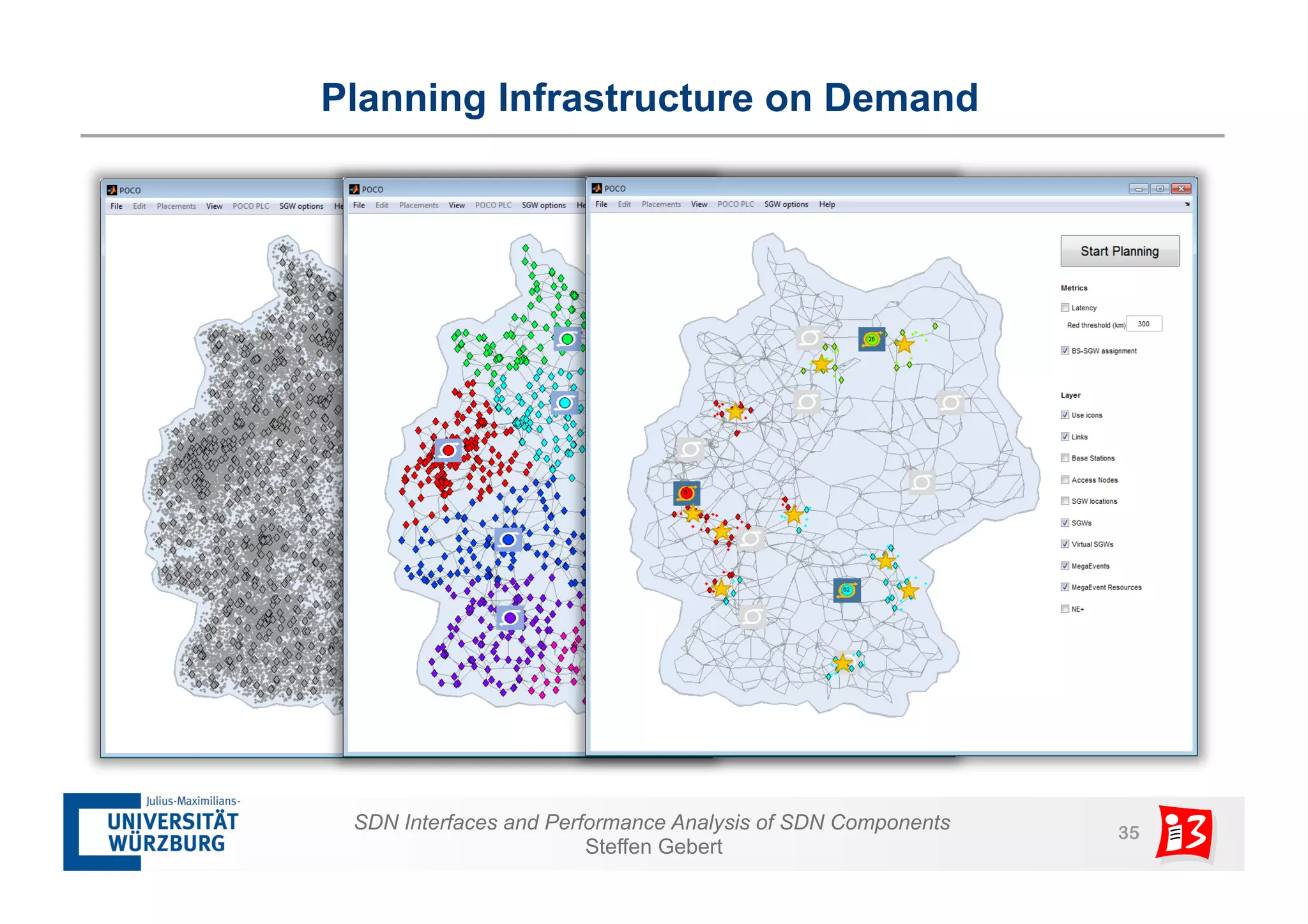Select upper star of pair right of 62 SGW
The height and width of the screenshot is (924, 1308).
click(886, 561)
